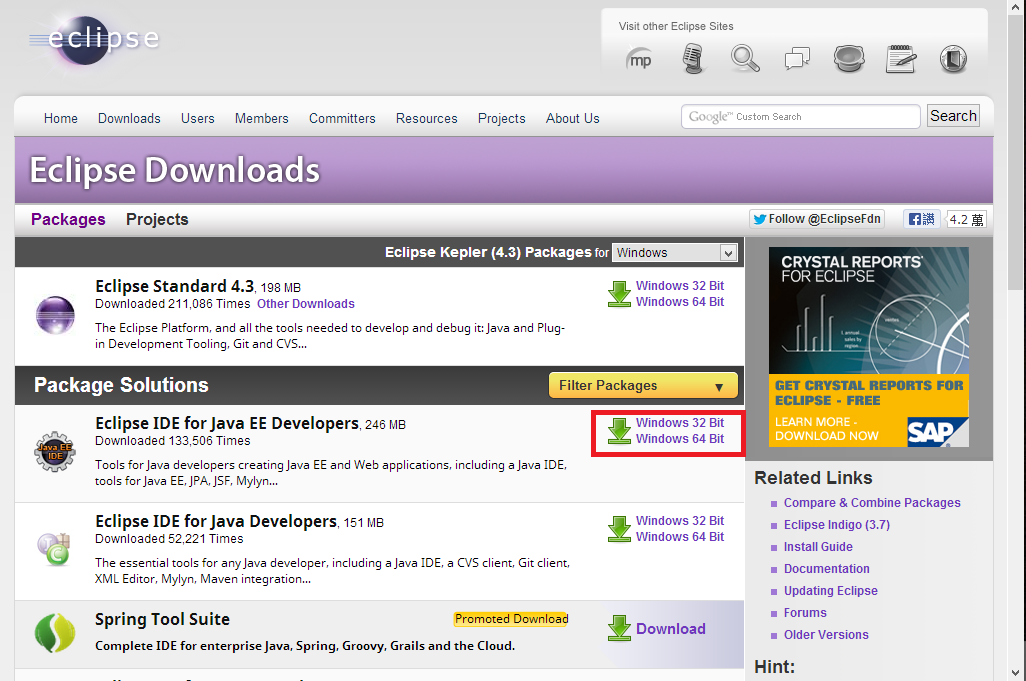Click the Twitter bird Follow button
1026x681 pixels.
click(x=817, y=219)
